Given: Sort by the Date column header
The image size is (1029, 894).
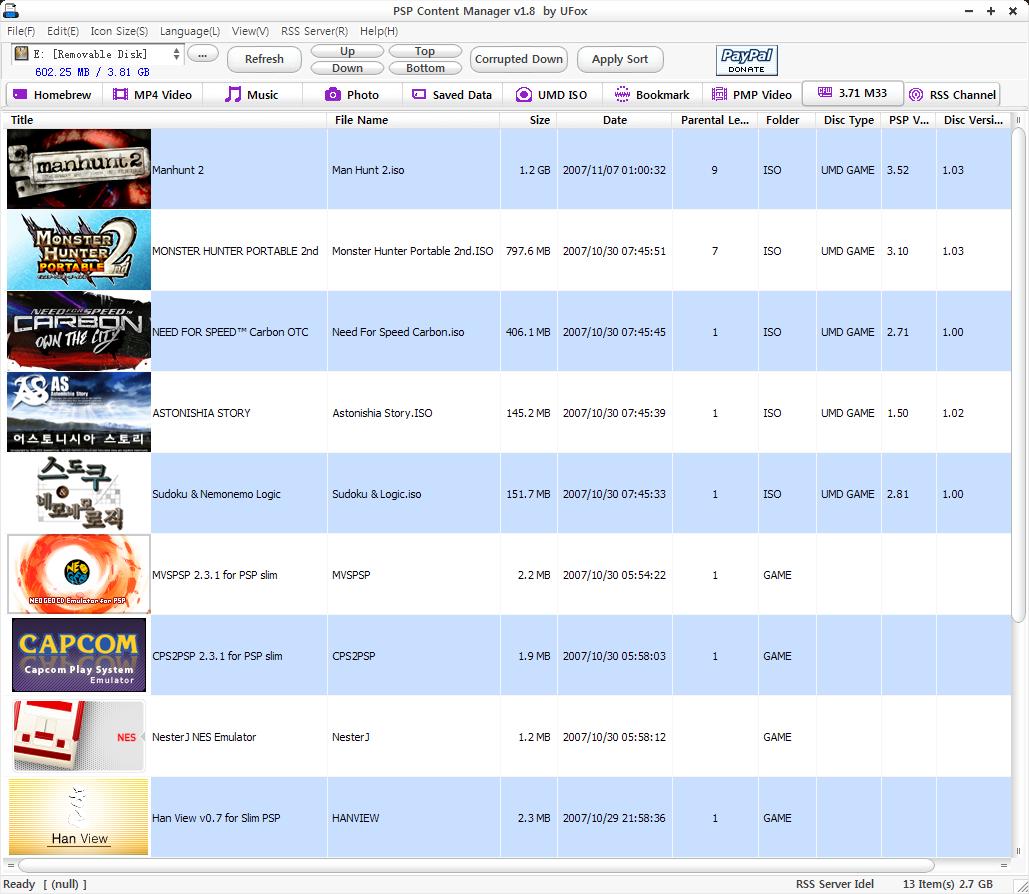Looking at the screenshot, I should [615, 120].
